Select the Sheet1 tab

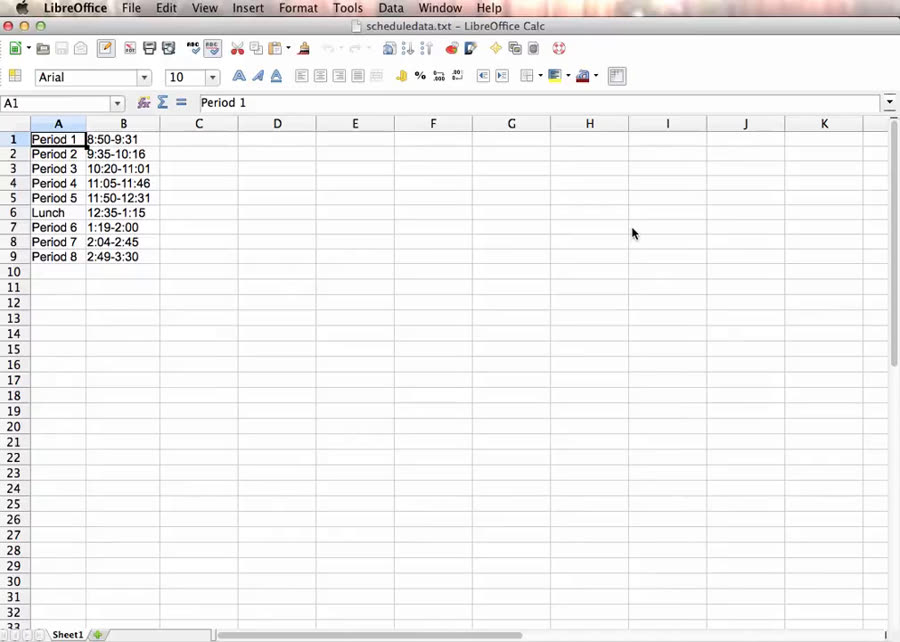(68, 635)
